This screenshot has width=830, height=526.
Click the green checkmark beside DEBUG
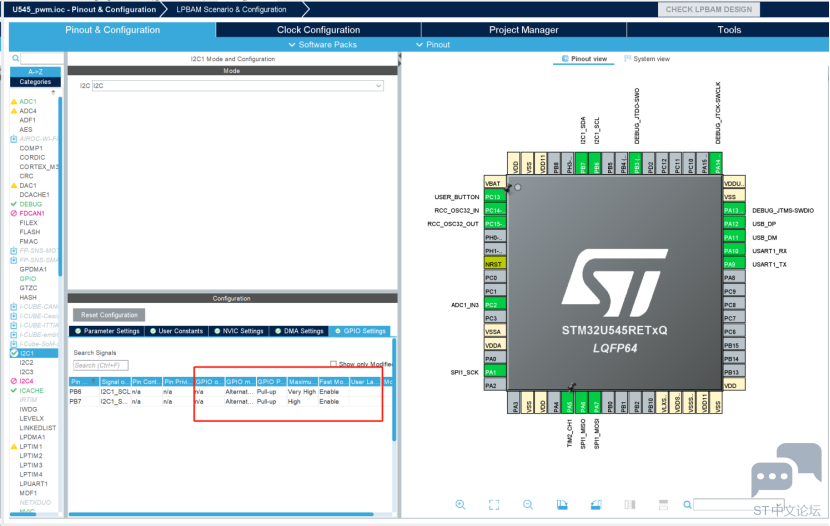pos(14,204)
